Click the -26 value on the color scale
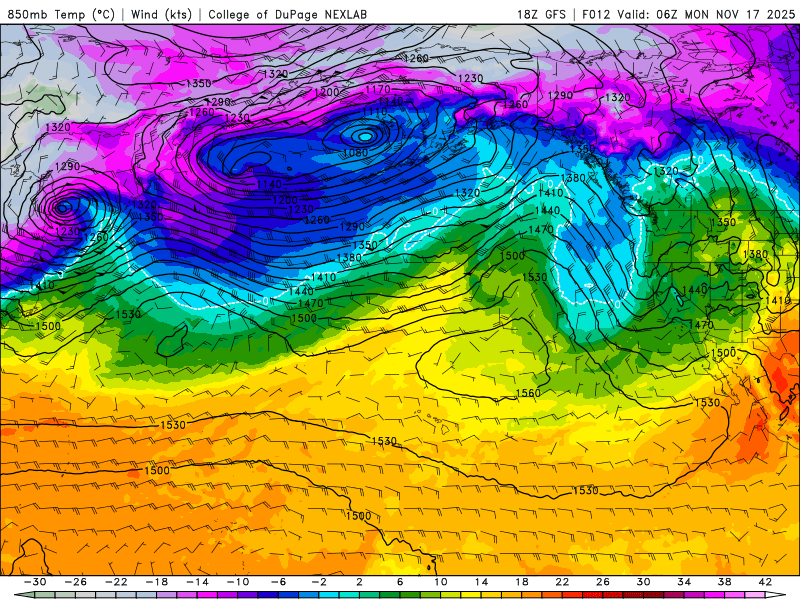Screen dimensions: 800x600 (76, 582)
